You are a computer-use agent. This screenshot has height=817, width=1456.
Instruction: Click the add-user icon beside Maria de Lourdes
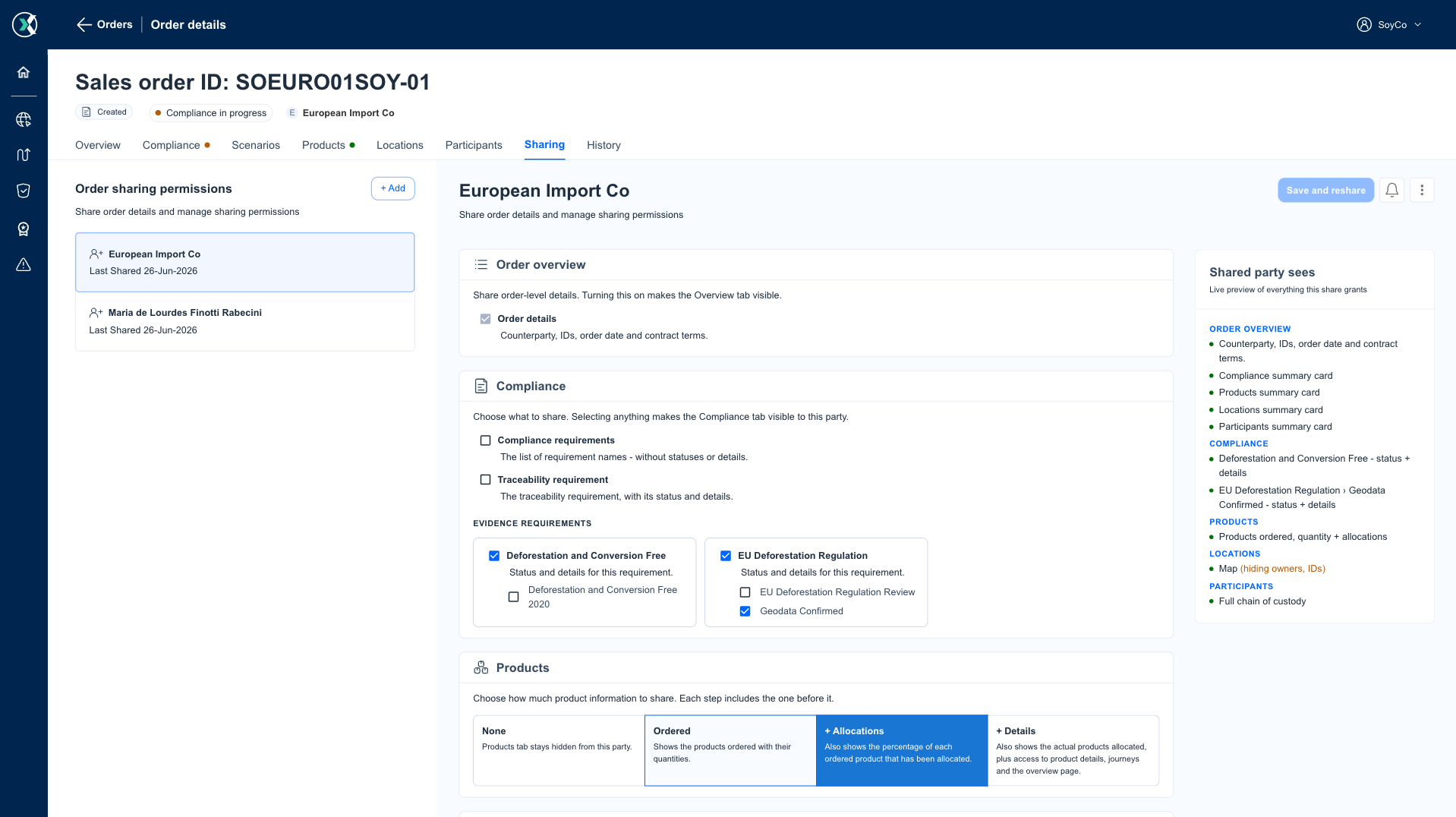click(x=96, y=313)
